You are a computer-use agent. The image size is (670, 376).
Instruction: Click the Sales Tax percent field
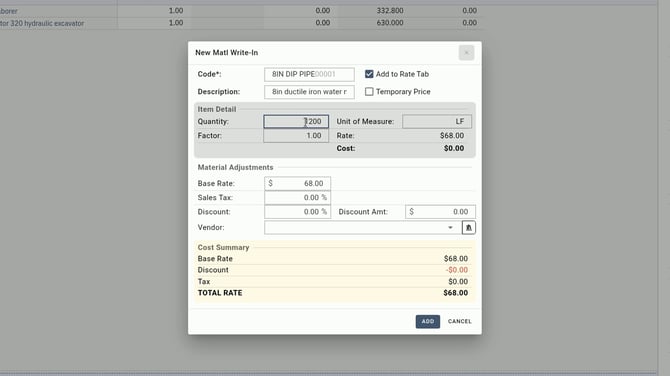297,197
